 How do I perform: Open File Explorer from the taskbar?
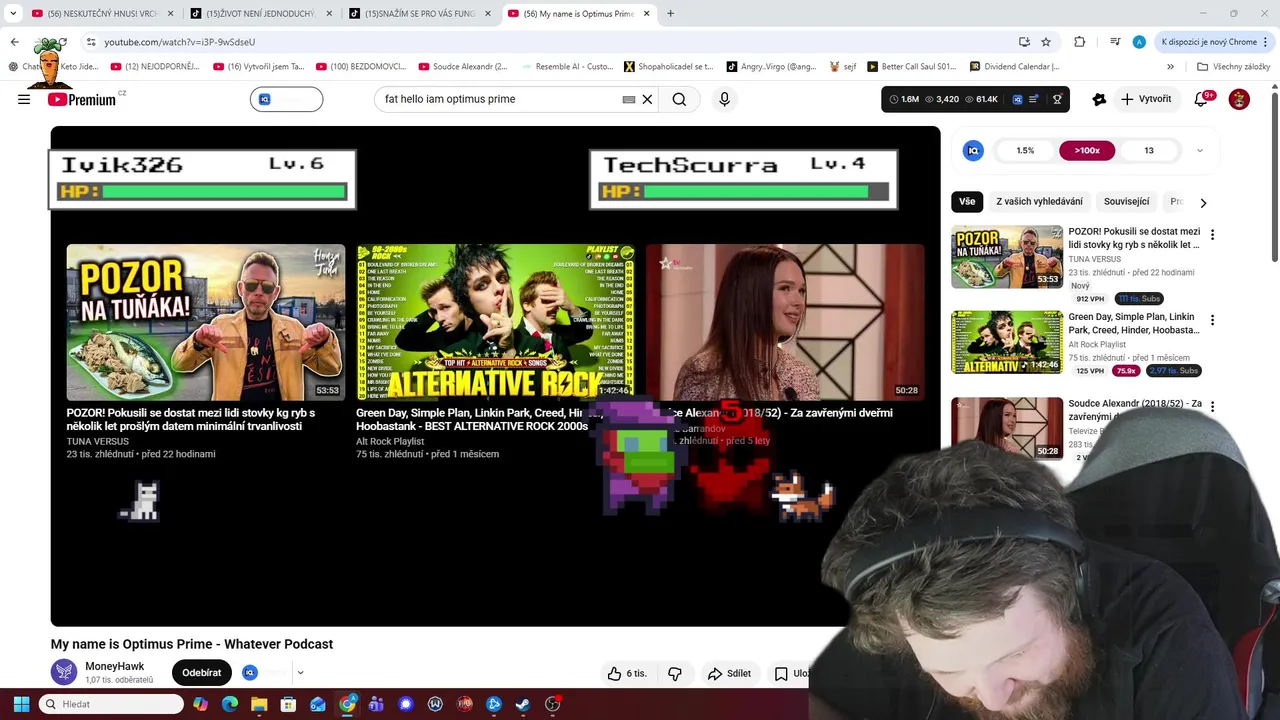coord(259,704)
